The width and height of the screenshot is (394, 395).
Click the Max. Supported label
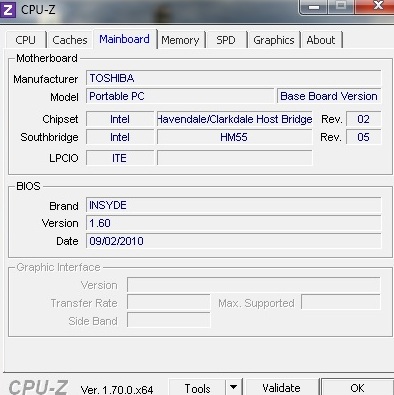256,303
